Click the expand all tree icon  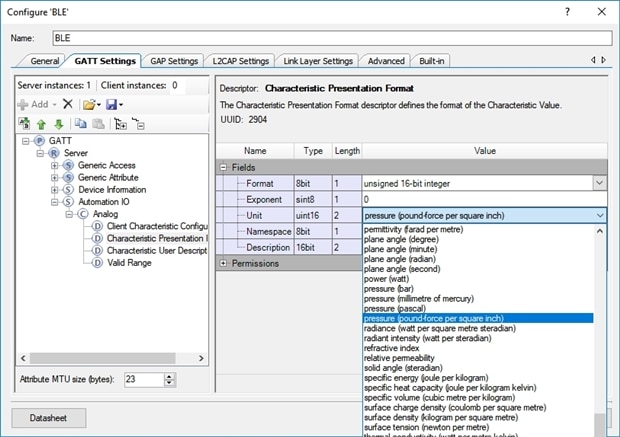pos(120,124)
